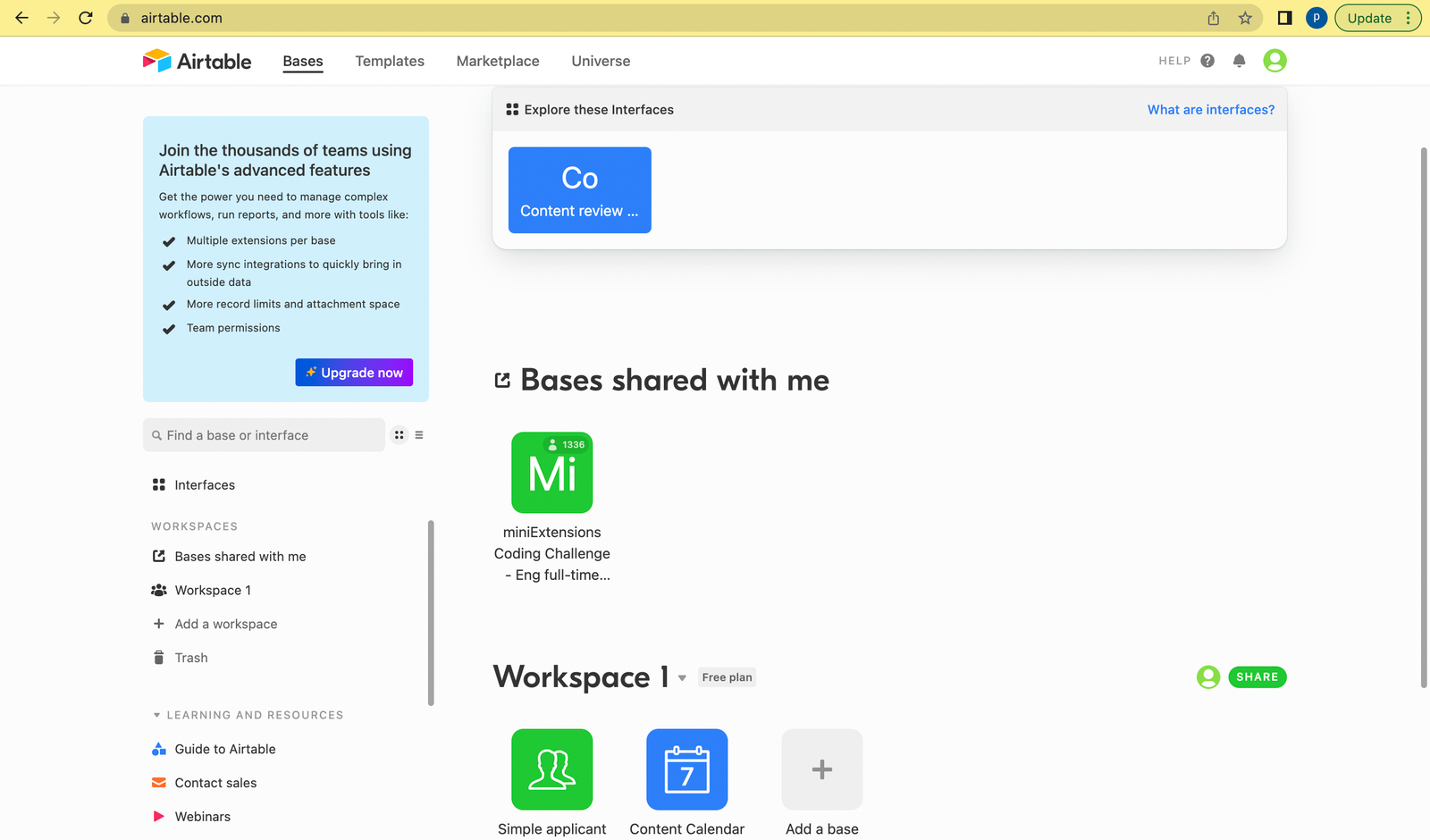
Task: Open the Help question mark icon
Action: [x=1207, y=61]
